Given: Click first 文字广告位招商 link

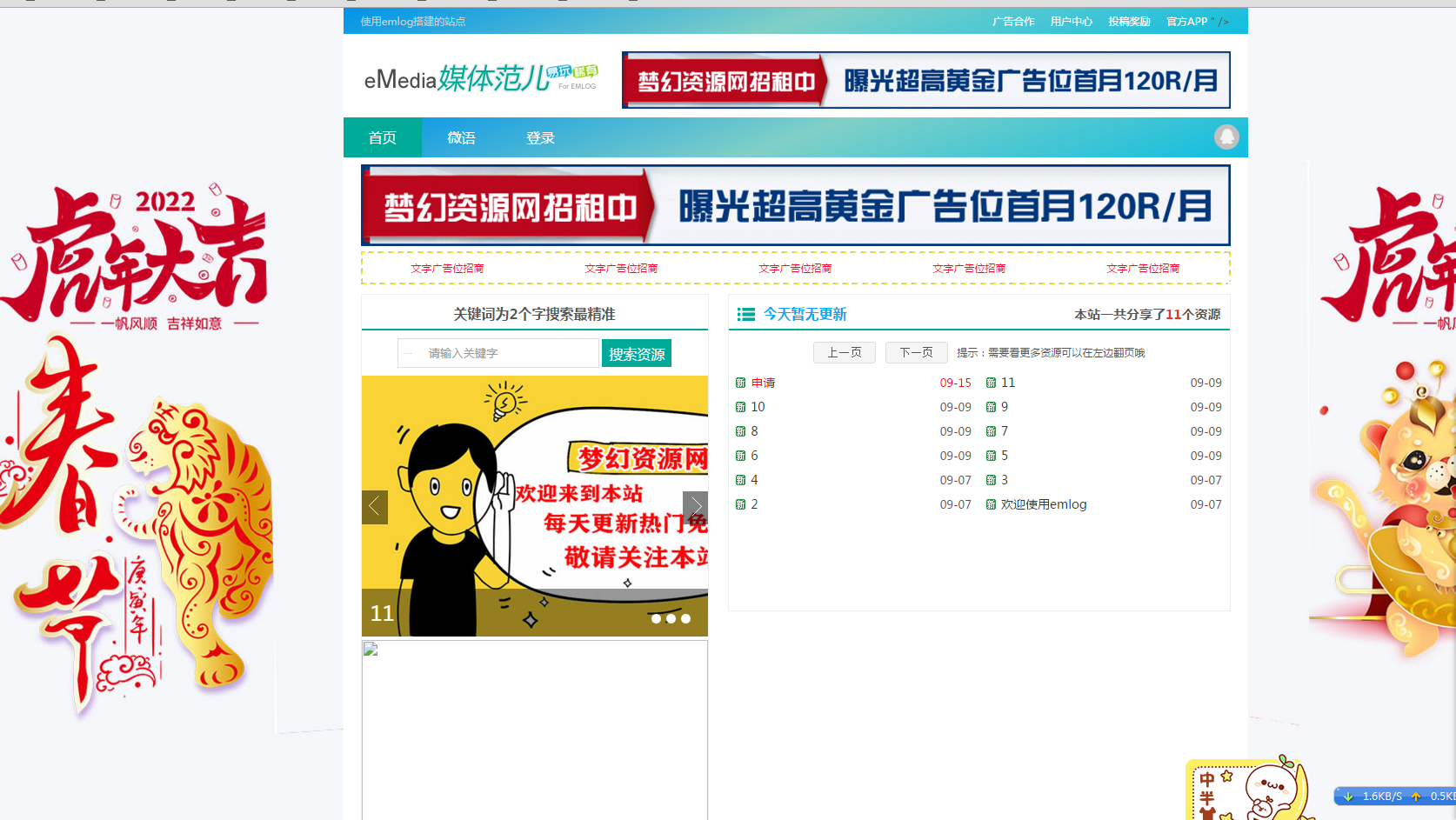Looking at the screenshot, I should [x=447, y=268].
